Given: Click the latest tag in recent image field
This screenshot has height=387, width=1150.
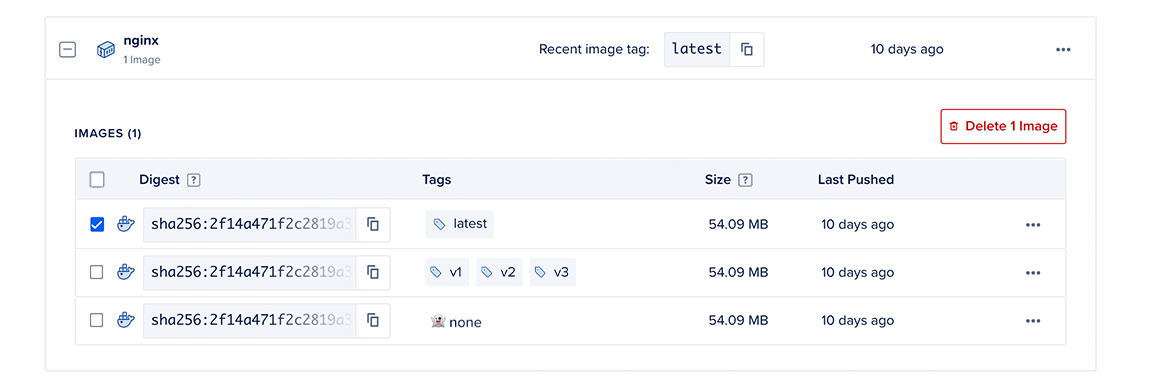Looking at the screenshot, I should (697, 49).
